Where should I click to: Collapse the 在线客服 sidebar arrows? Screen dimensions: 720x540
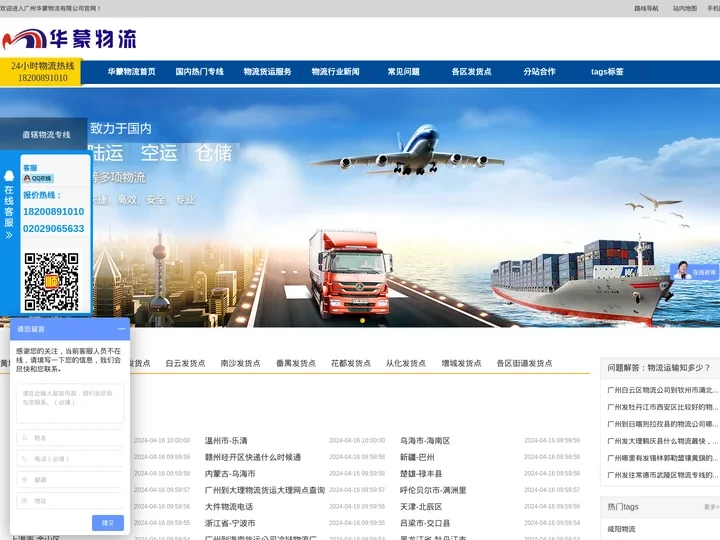(9, 235)
